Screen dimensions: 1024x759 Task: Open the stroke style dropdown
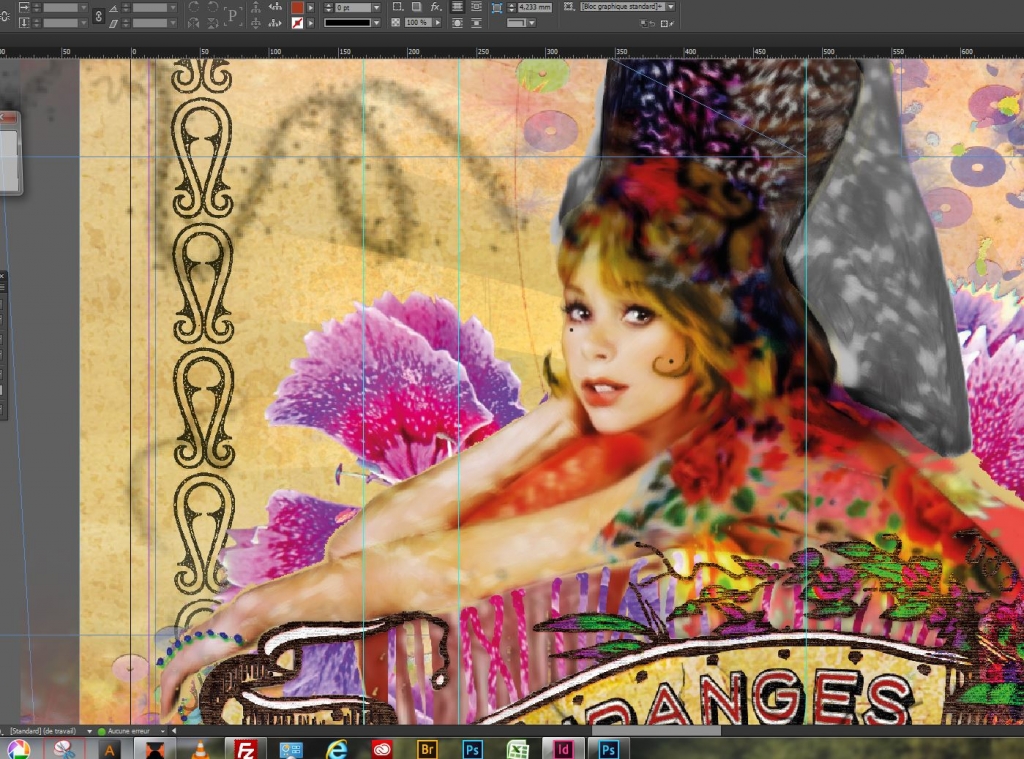[376, 23]
